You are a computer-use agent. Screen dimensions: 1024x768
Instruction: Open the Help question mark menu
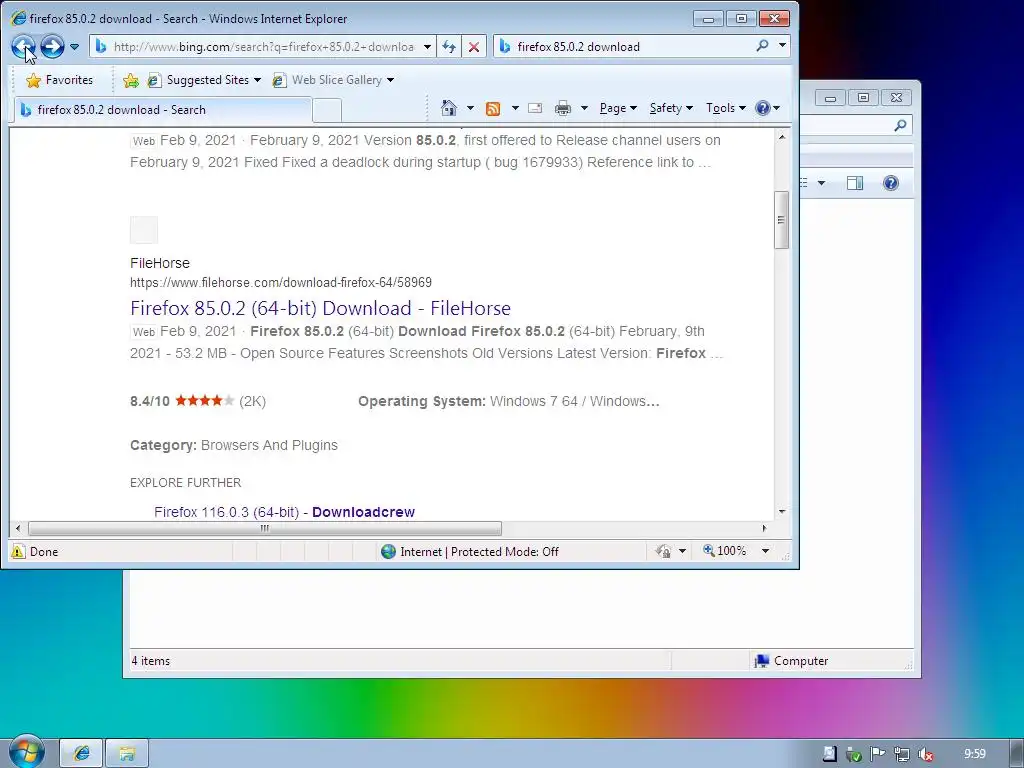(767, 108)
